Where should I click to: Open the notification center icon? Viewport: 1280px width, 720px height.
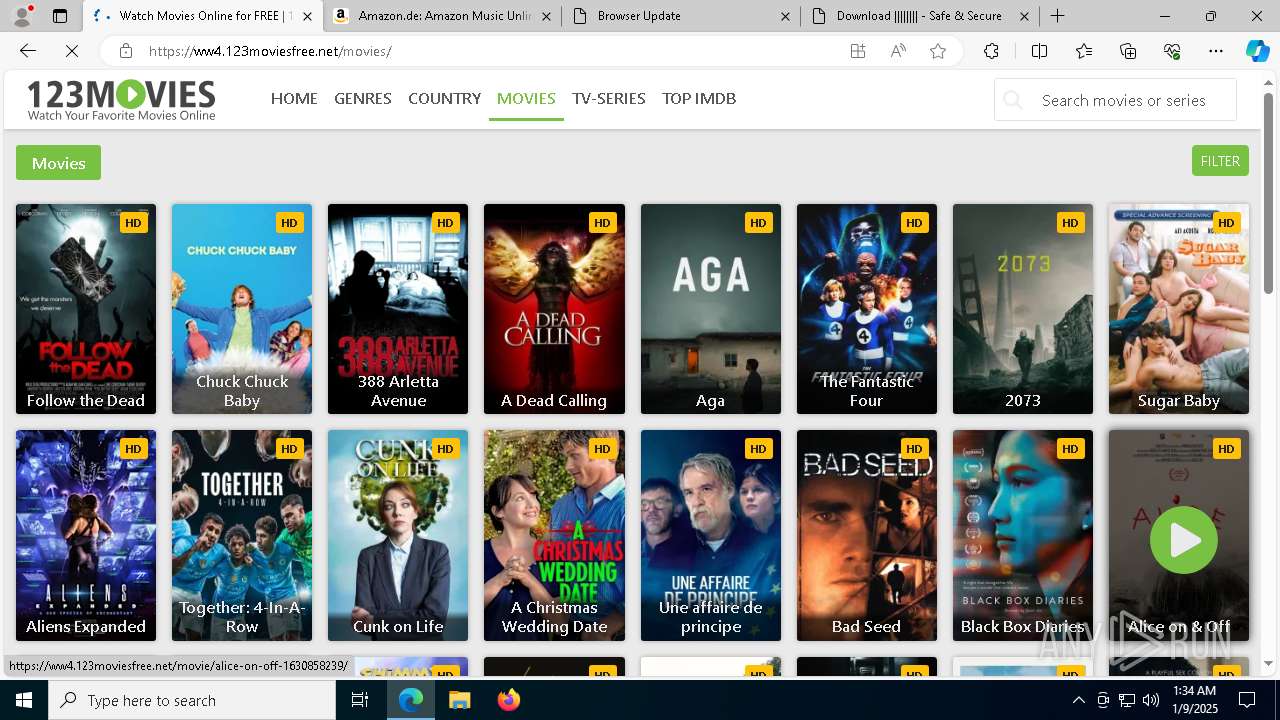(1247, 700)
